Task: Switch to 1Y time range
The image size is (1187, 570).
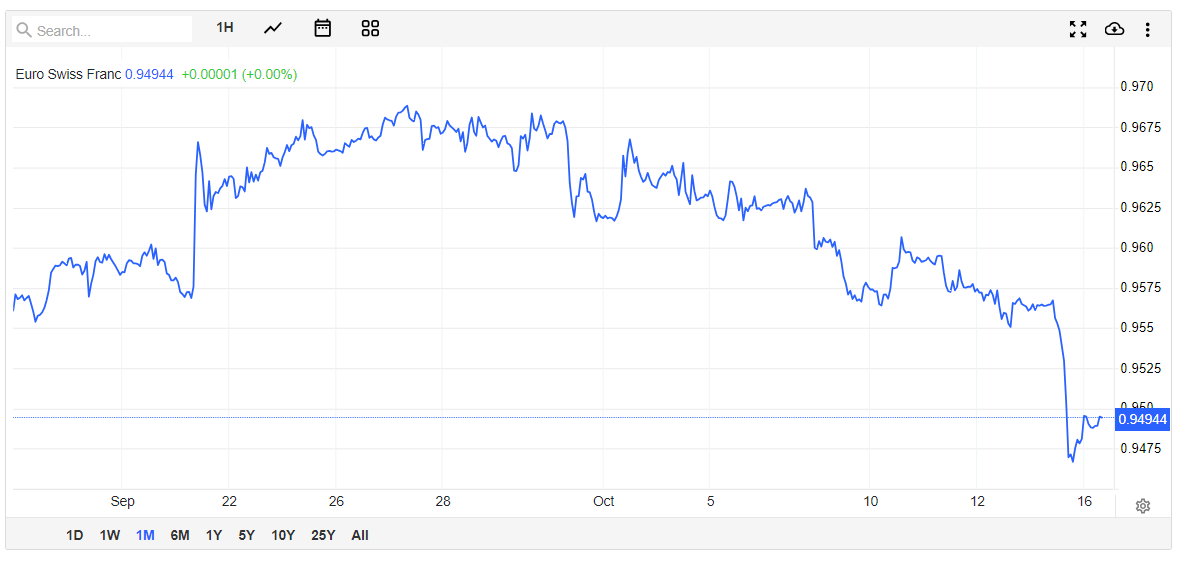Action: coord(214,535)
